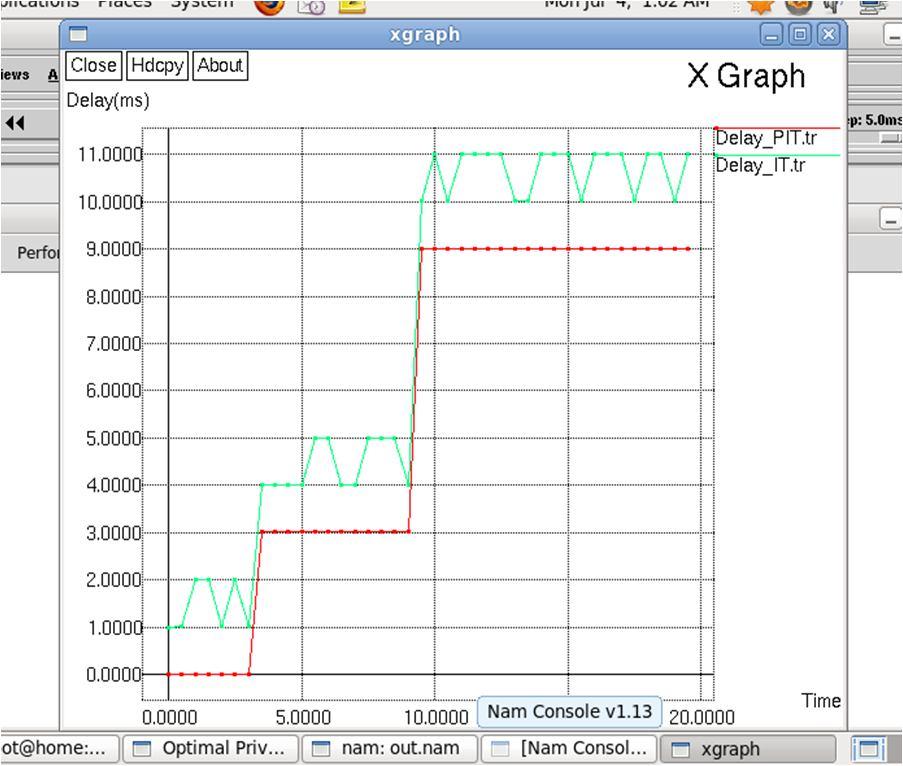Click the workspace switcher in bottom panel
Image resolution: width=903 pixels, height=766 pixels.
pos(870,749)
